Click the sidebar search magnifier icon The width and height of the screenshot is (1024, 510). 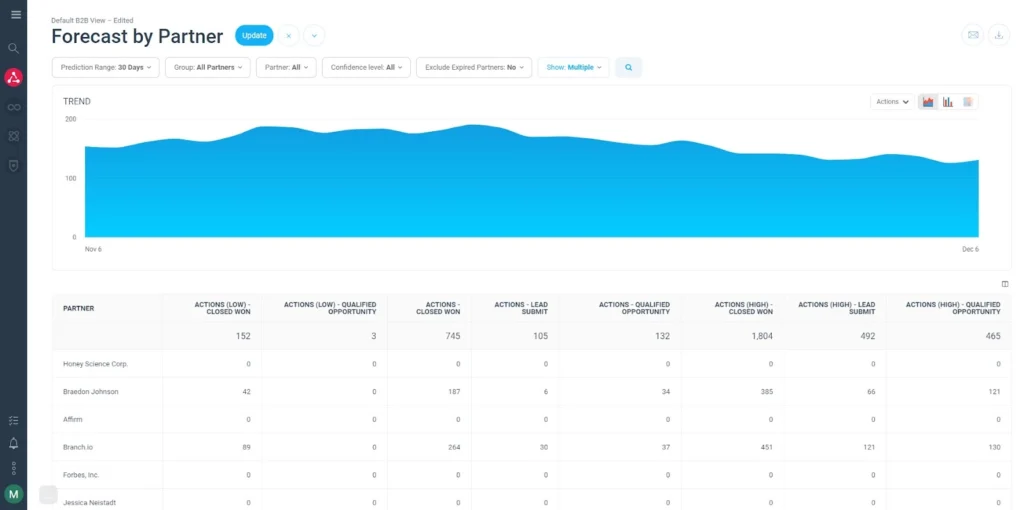(14, 48)
